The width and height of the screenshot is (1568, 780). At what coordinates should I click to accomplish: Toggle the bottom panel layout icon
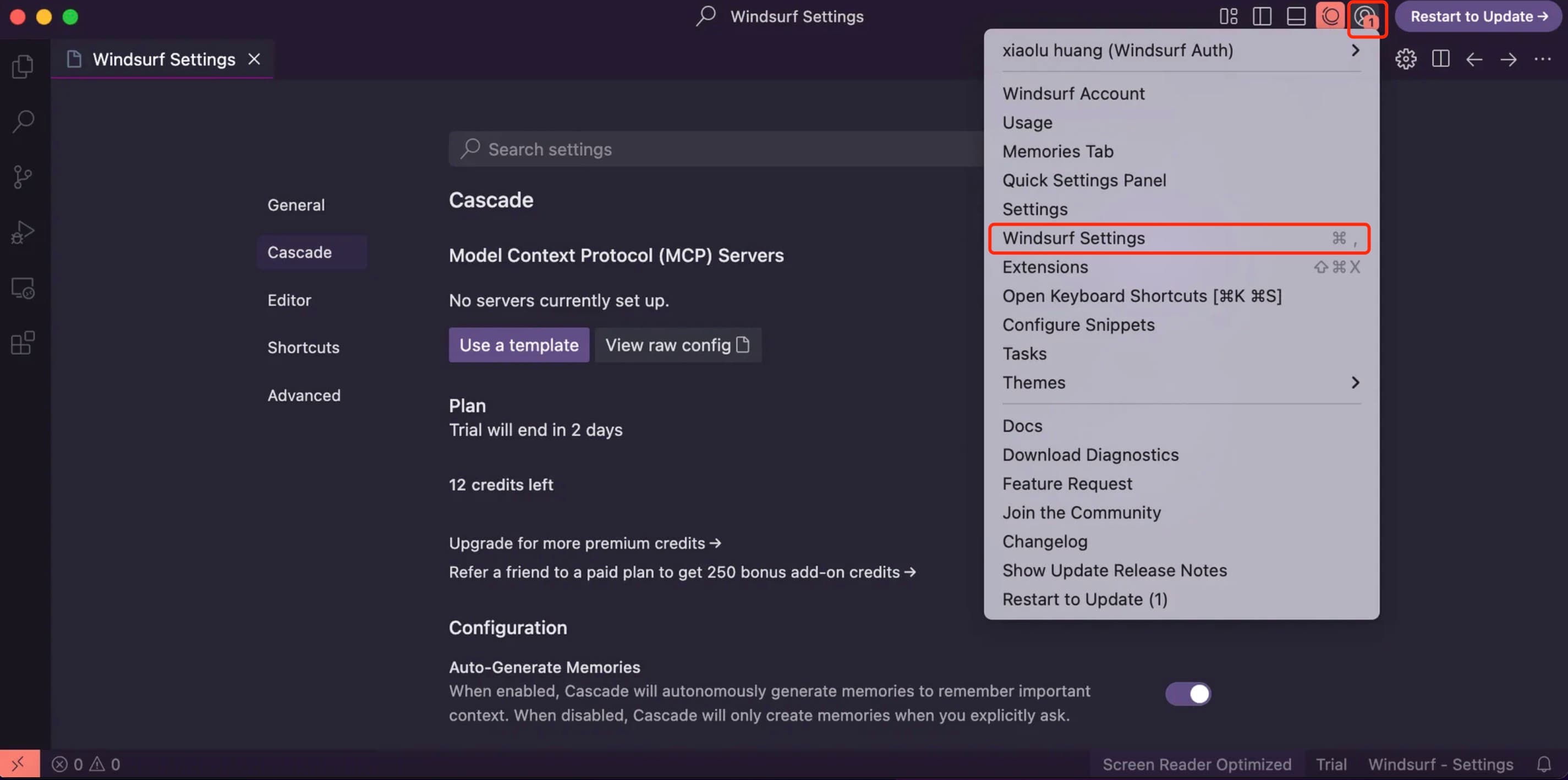coord(1296,16)
